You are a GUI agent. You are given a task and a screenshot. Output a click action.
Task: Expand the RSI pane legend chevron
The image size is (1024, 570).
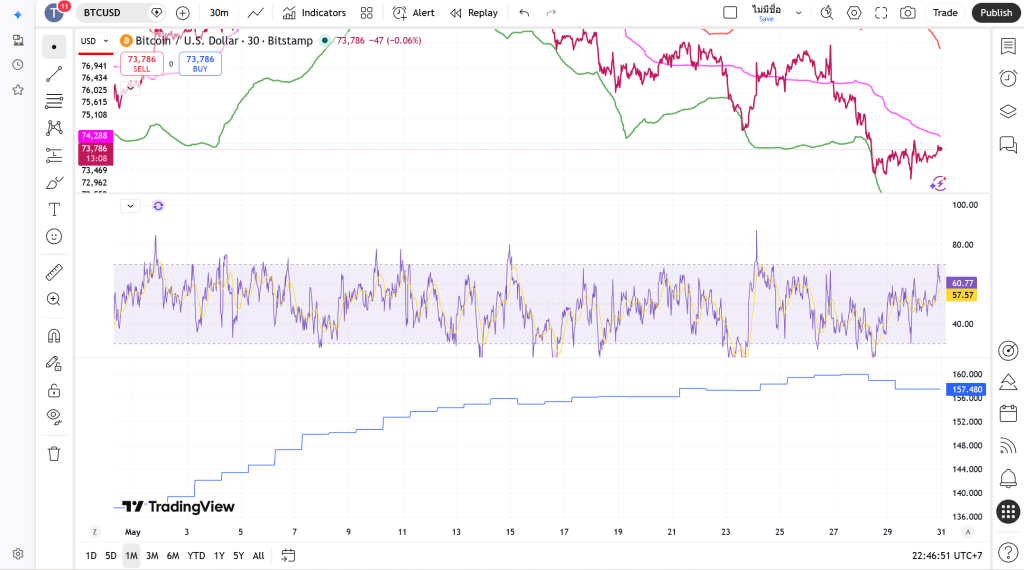(x=131, y=206)
